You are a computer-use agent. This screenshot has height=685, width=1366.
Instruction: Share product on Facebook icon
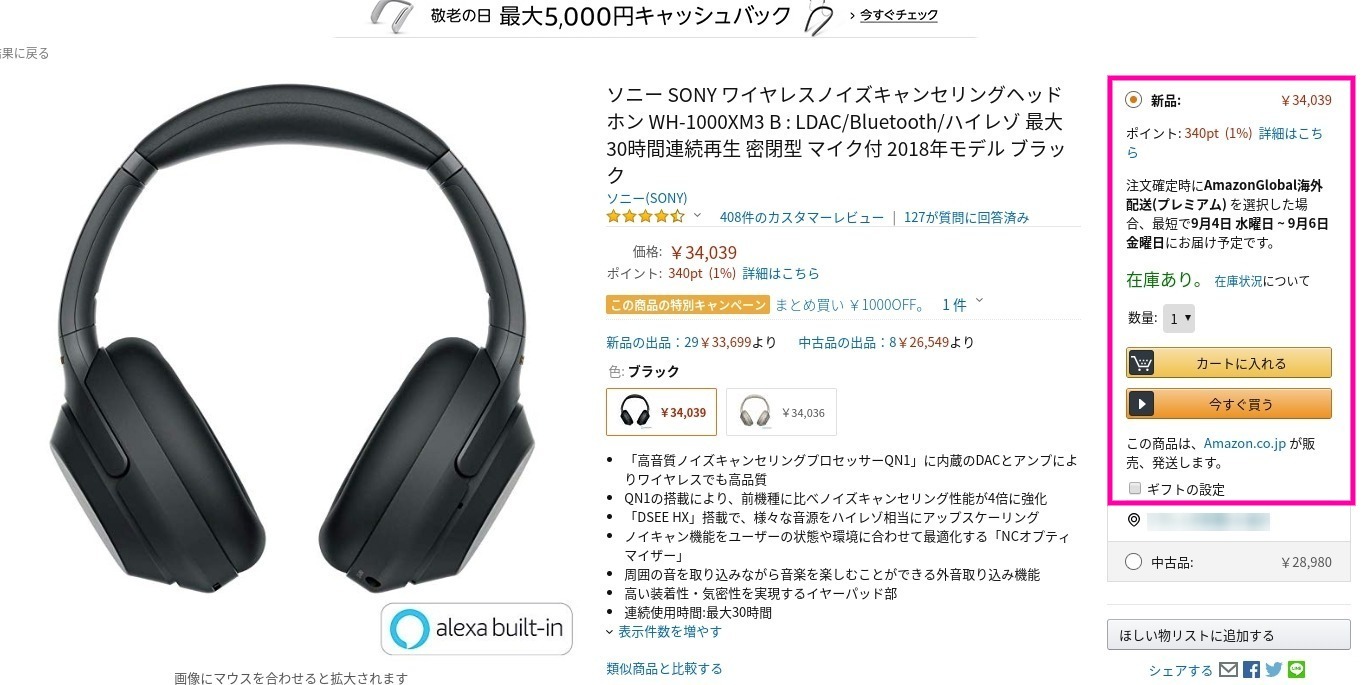(1251, 670)
